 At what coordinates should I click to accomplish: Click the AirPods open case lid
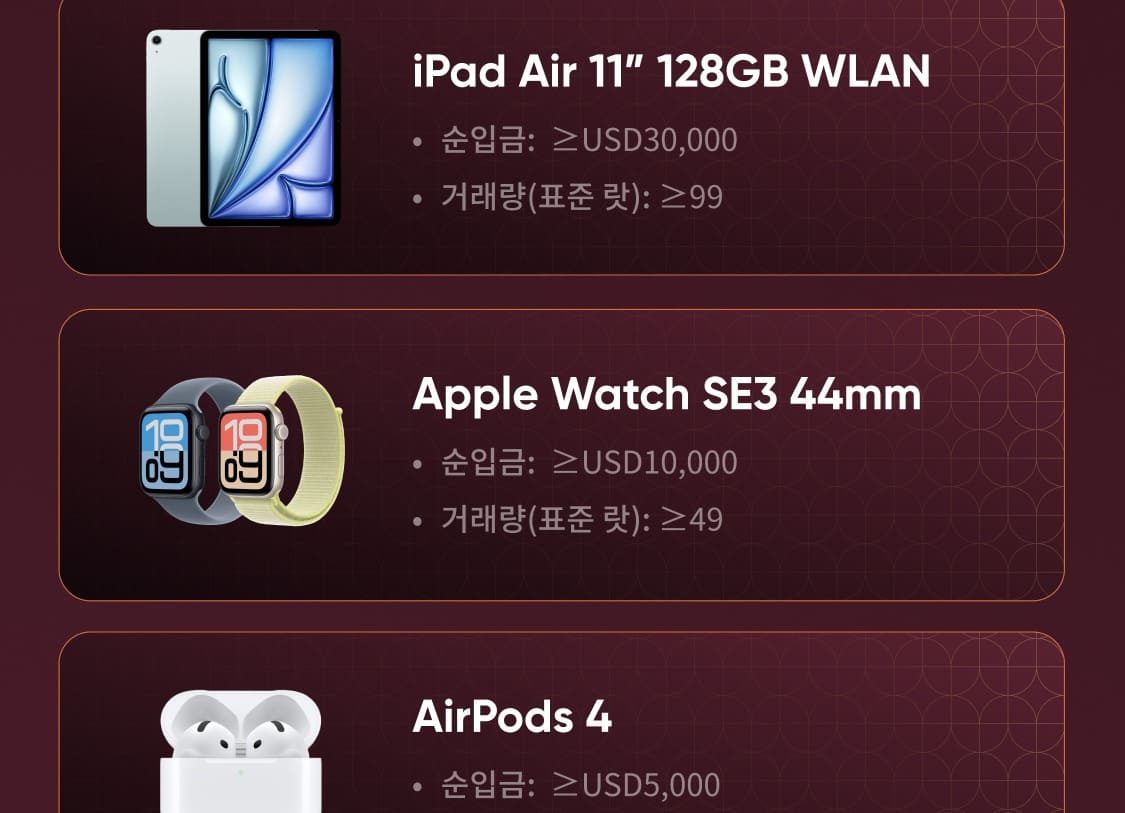(241, 723)
